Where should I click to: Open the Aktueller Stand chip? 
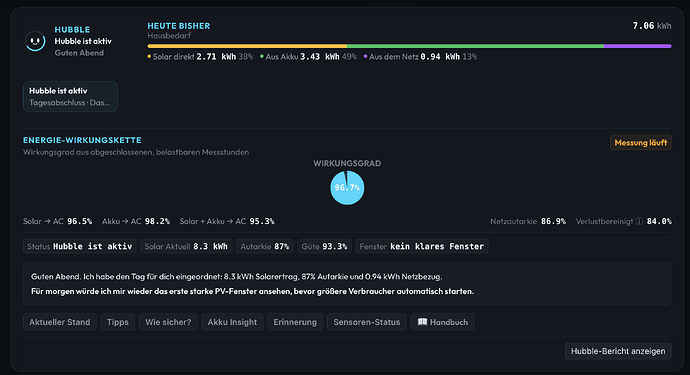point(60,322)
